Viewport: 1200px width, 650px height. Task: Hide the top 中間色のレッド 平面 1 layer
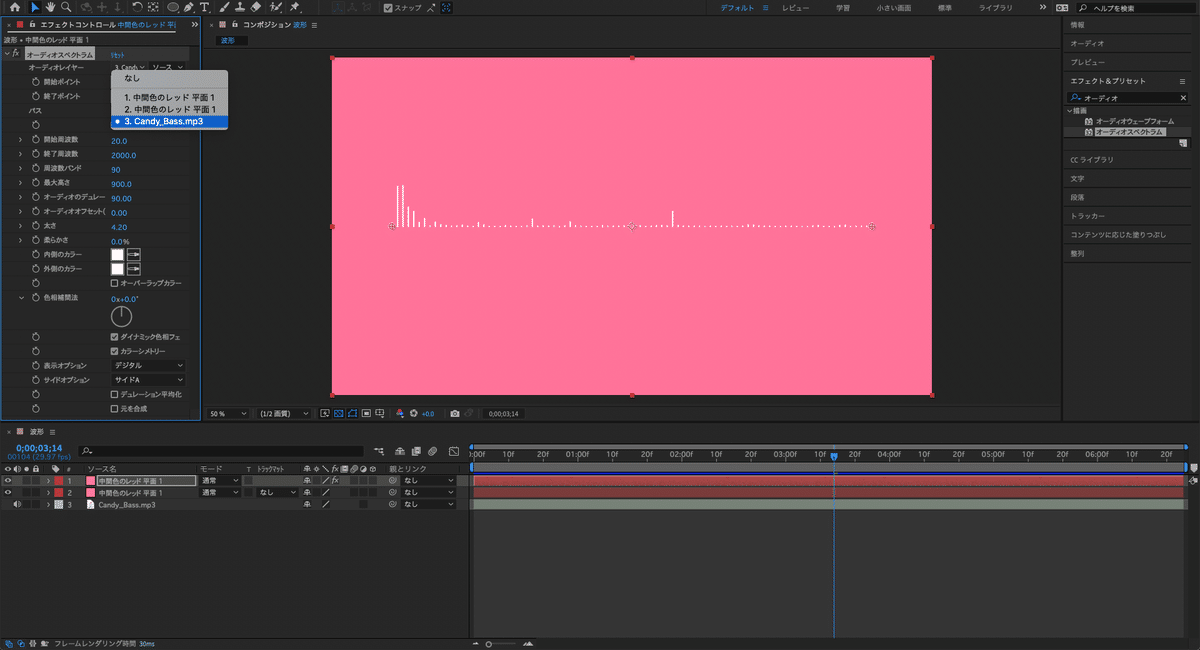click(x=7, y=479)
